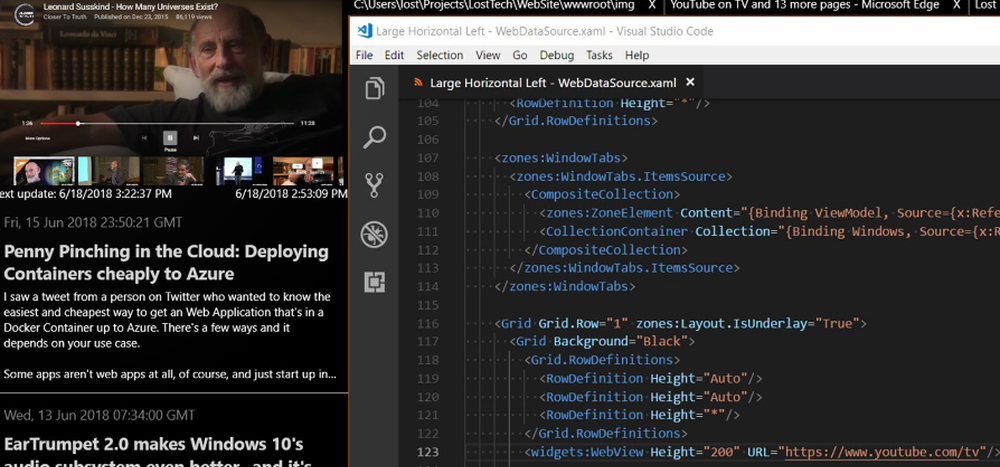
Task: Click zones:Layout.IsUnderlay="True" on line 116
Action: click(x=748, y=323)
